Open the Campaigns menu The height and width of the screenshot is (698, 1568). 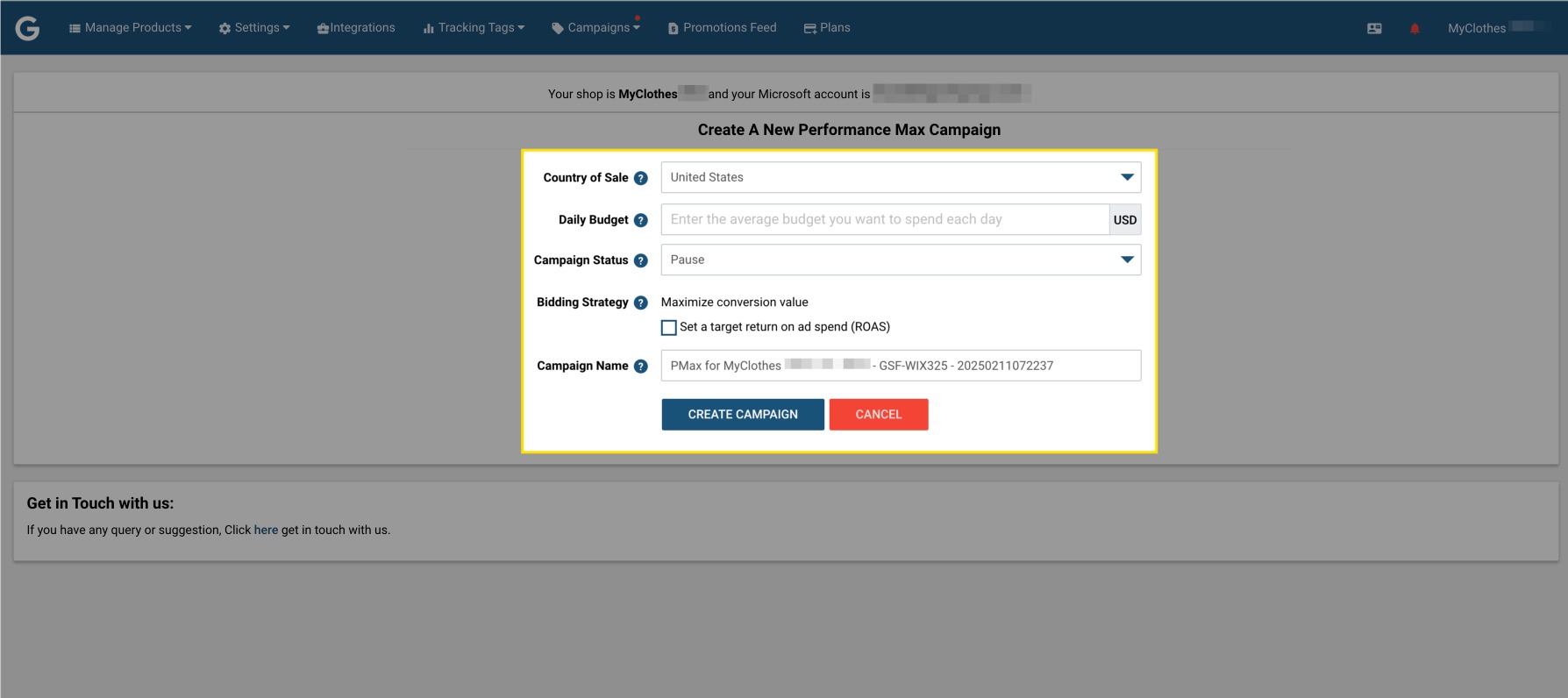coord(595,28)
